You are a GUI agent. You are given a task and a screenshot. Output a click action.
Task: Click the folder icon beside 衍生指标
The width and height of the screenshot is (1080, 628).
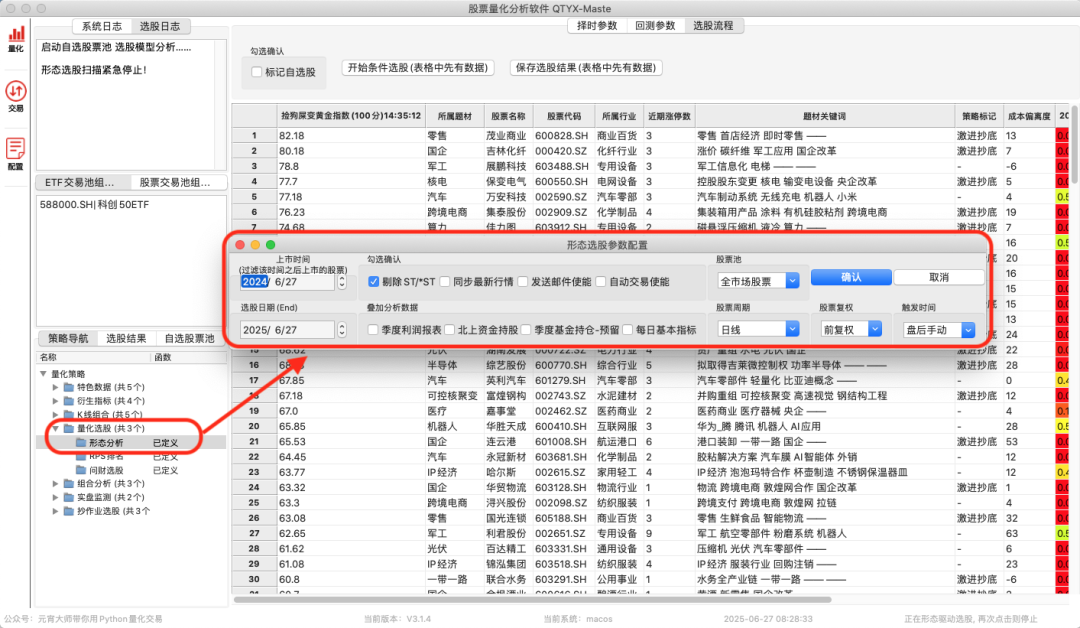pos(69,401)
